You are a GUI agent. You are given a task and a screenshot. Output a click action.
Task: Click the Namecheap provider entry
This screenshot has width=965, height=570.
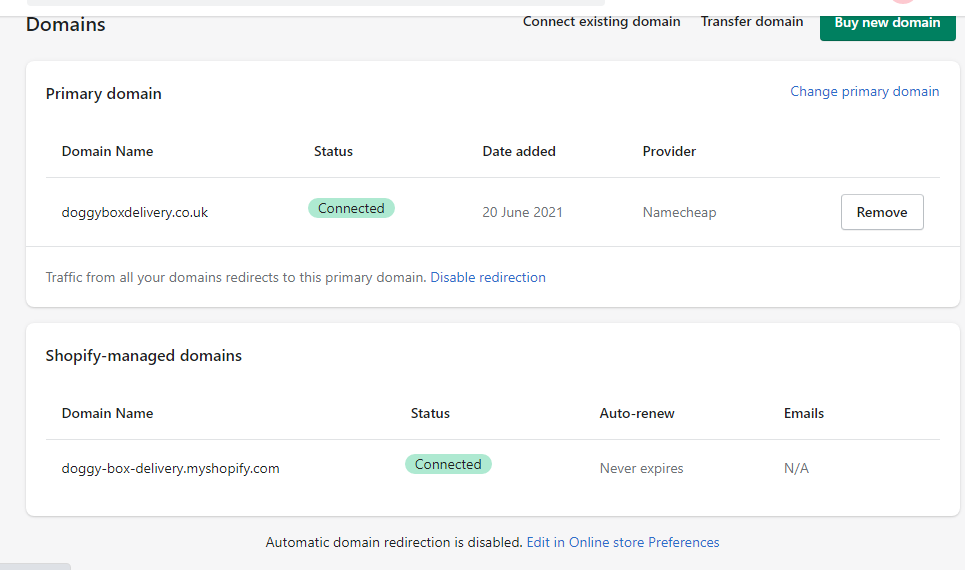[679, 212]
